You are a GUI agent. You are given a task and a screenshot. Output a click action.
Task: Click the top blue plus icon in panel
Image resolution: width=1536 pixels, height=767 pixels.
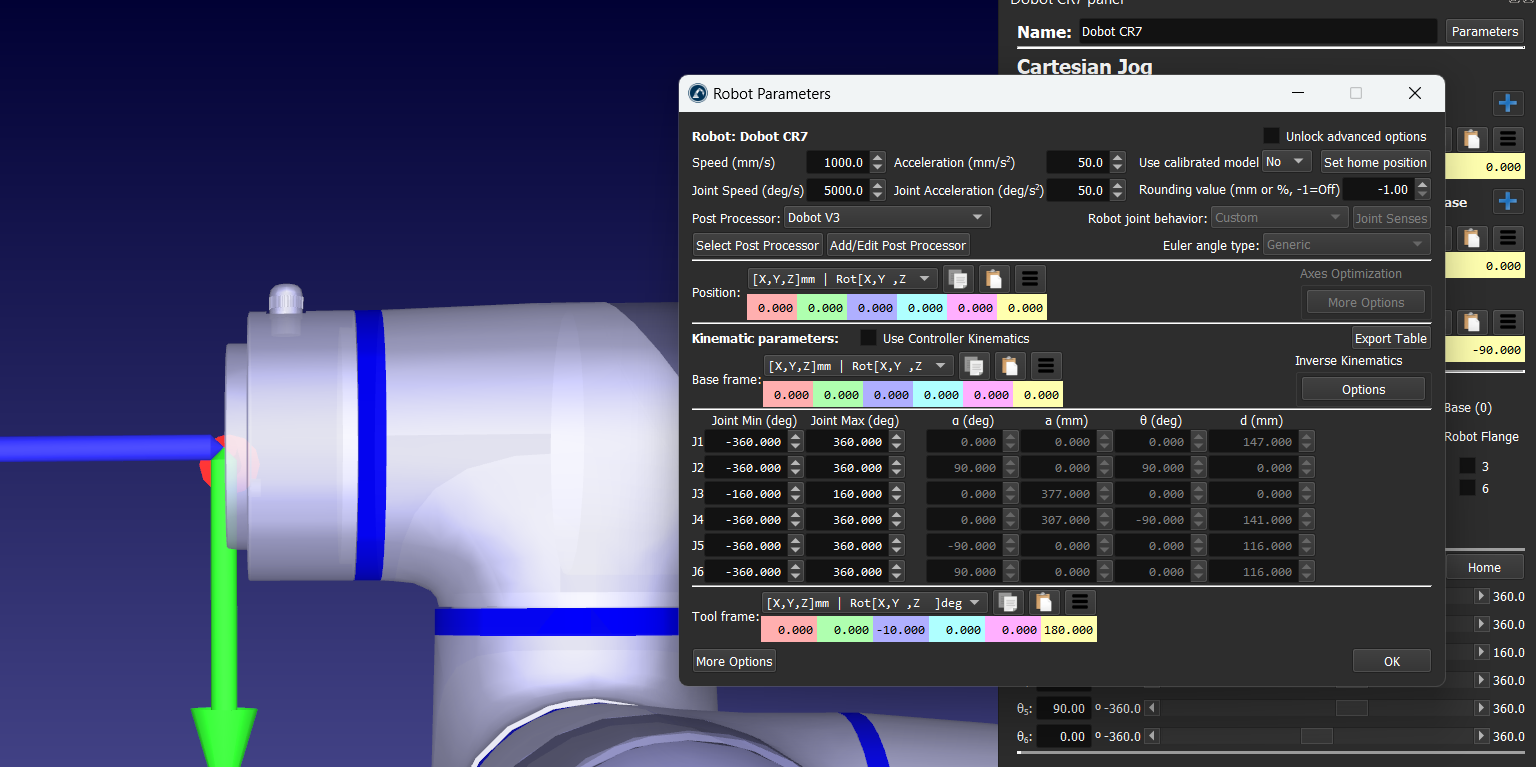click(x=1507, y=103)
